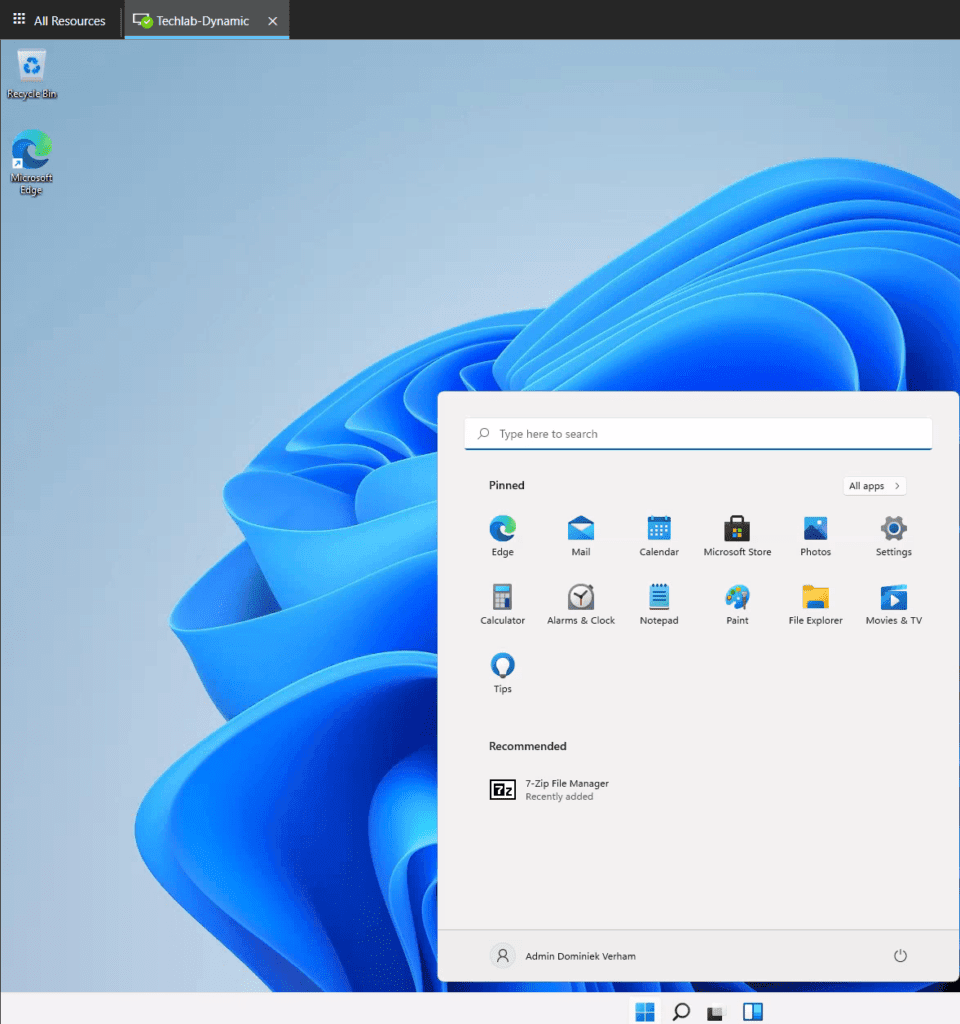Switch to the All Resources tab
This screenshot has width=960, height=1024.
click(x=59, y=20)
